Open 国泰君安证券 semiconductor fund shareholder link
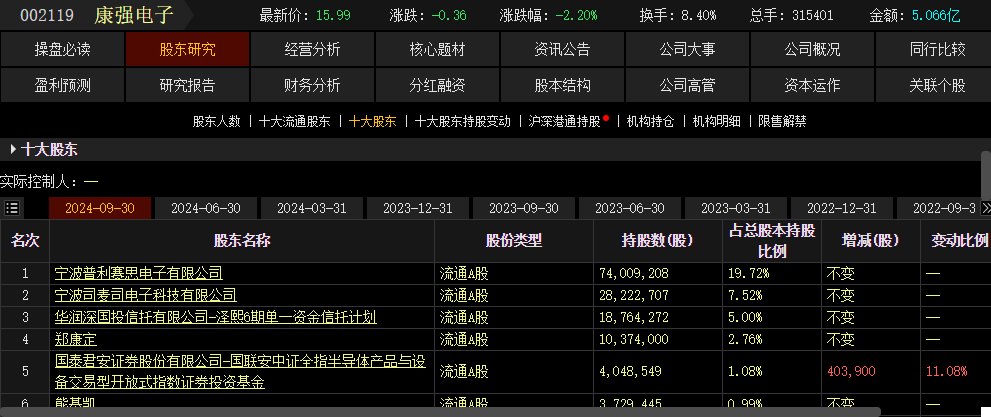This screenshot has width=991, height=417. 240,372
